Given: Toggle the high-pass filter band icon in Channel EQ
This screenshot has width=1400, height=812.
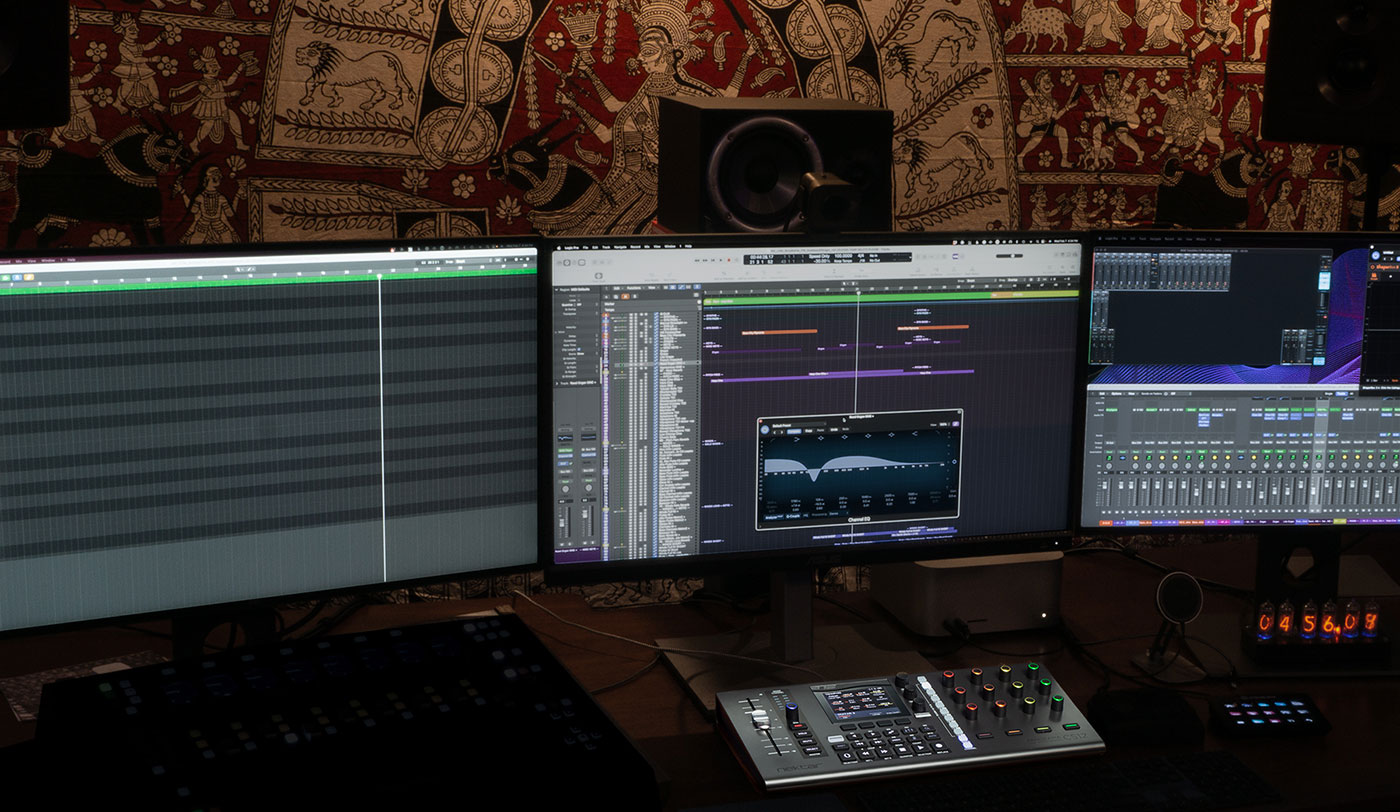Looking at the screenshot, I should tap(773, 440).
